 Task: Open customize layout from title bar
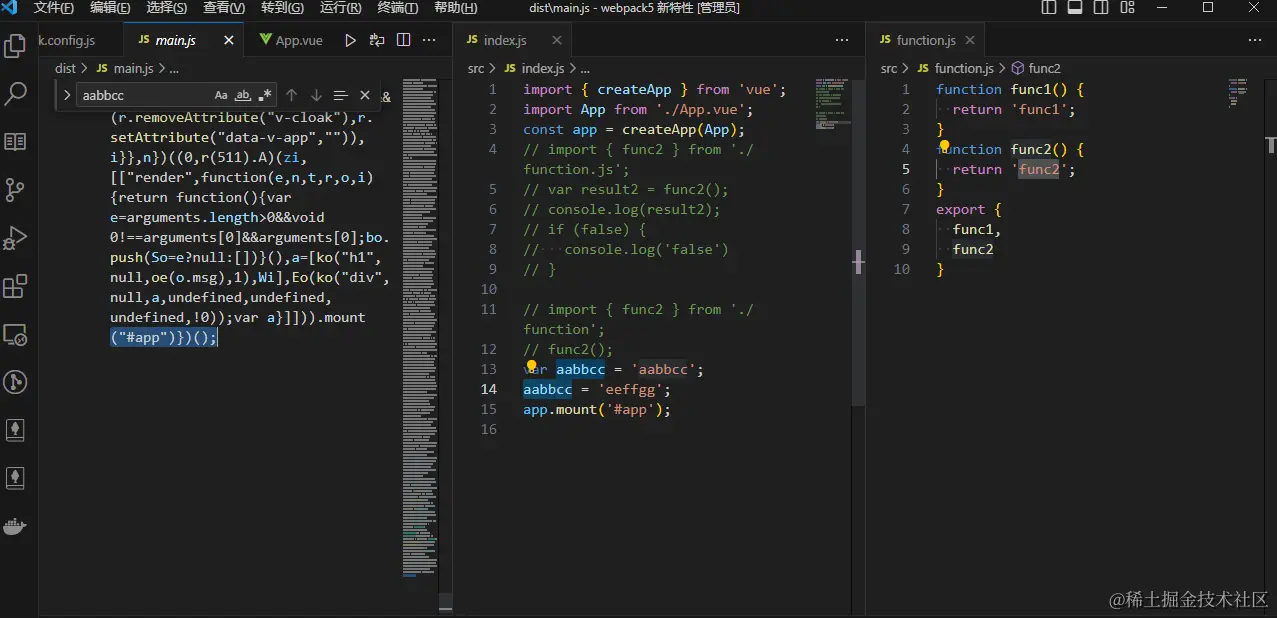point(1127,8)
